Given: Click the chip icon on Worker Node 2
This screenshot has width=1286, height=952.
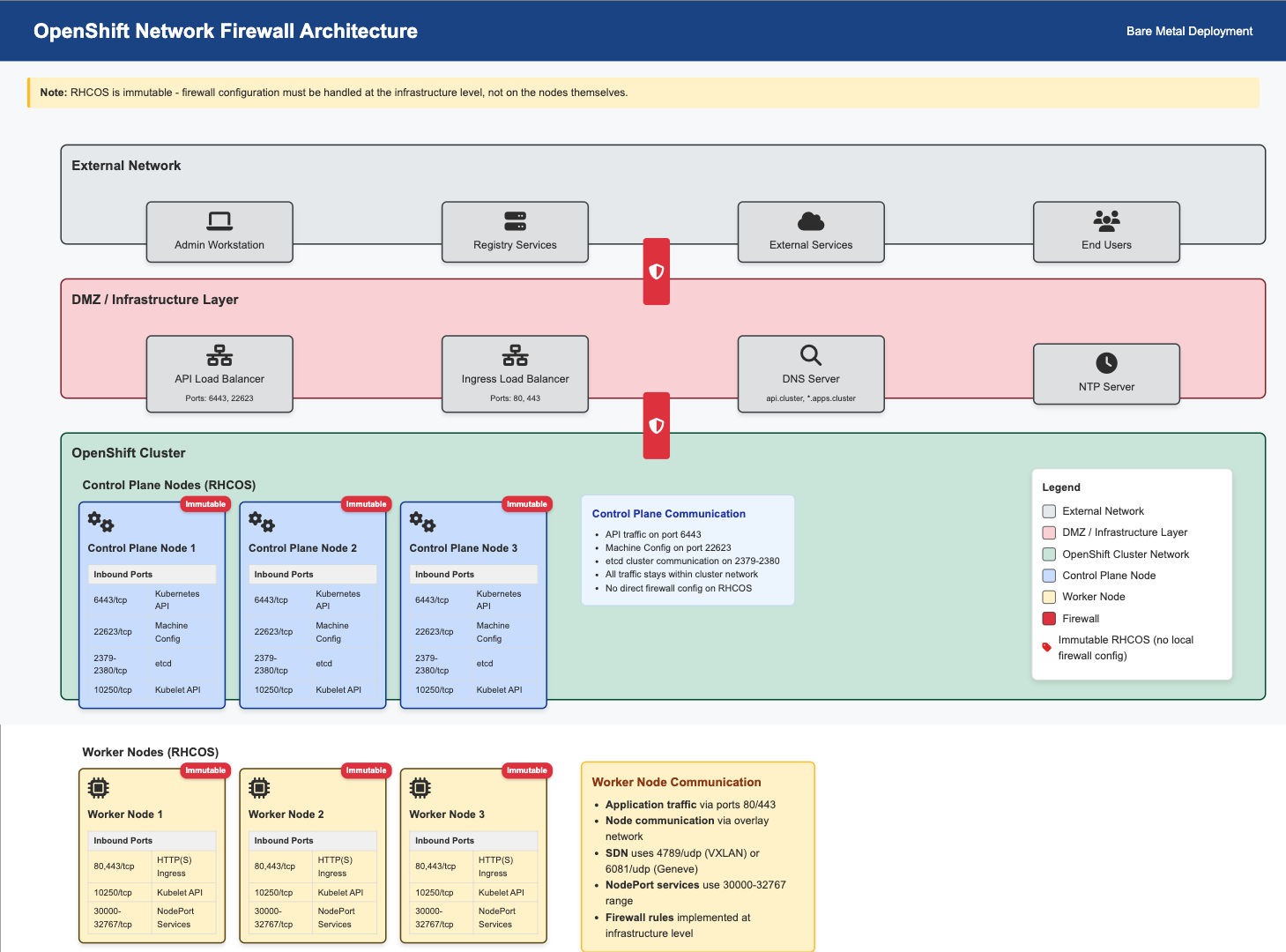Looking at the screenshot, I should tap(259, 787).
